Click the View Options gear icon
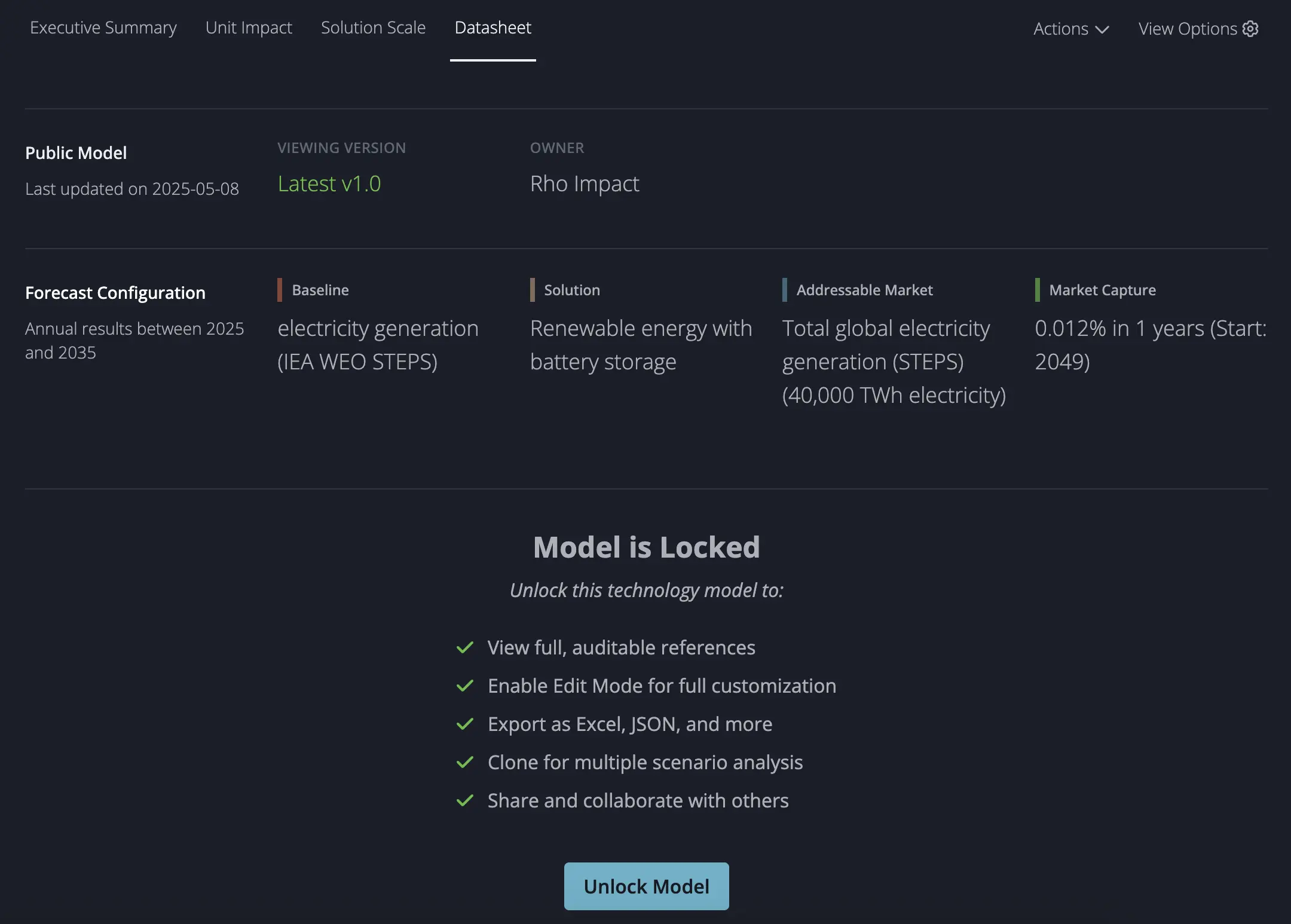 (x=1250, y=29)
